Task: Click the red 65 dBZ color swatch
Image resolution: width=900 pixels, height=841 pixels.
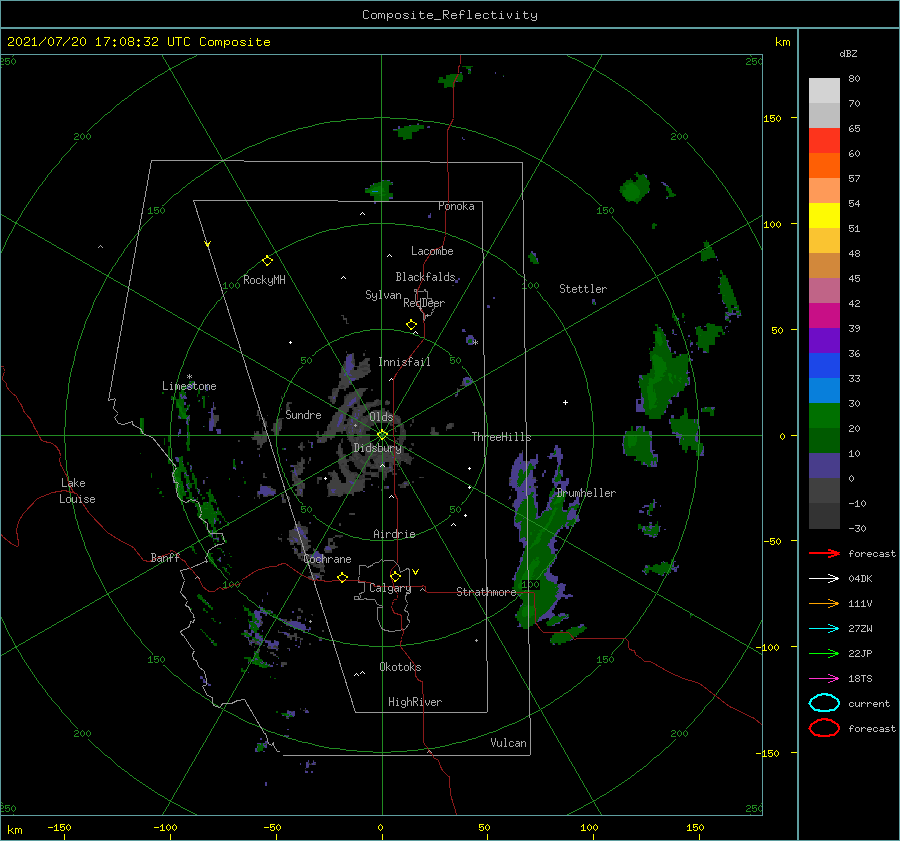Action: coord(824,141)
